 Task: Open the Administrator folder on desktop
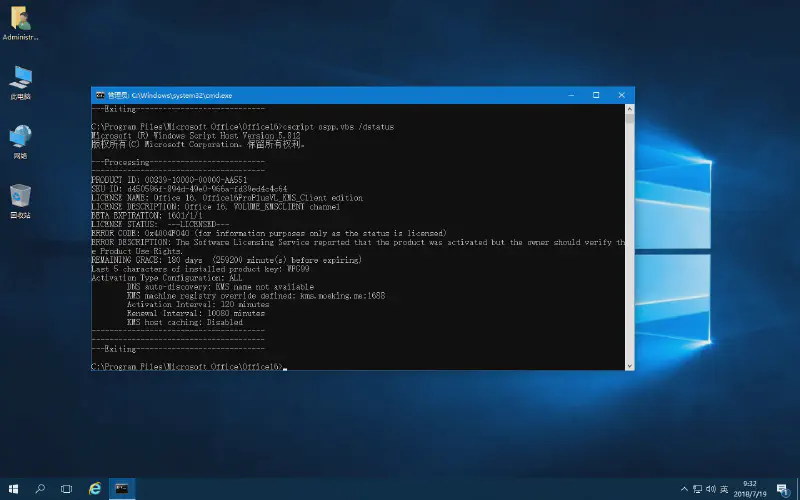(x=19, y=22)
